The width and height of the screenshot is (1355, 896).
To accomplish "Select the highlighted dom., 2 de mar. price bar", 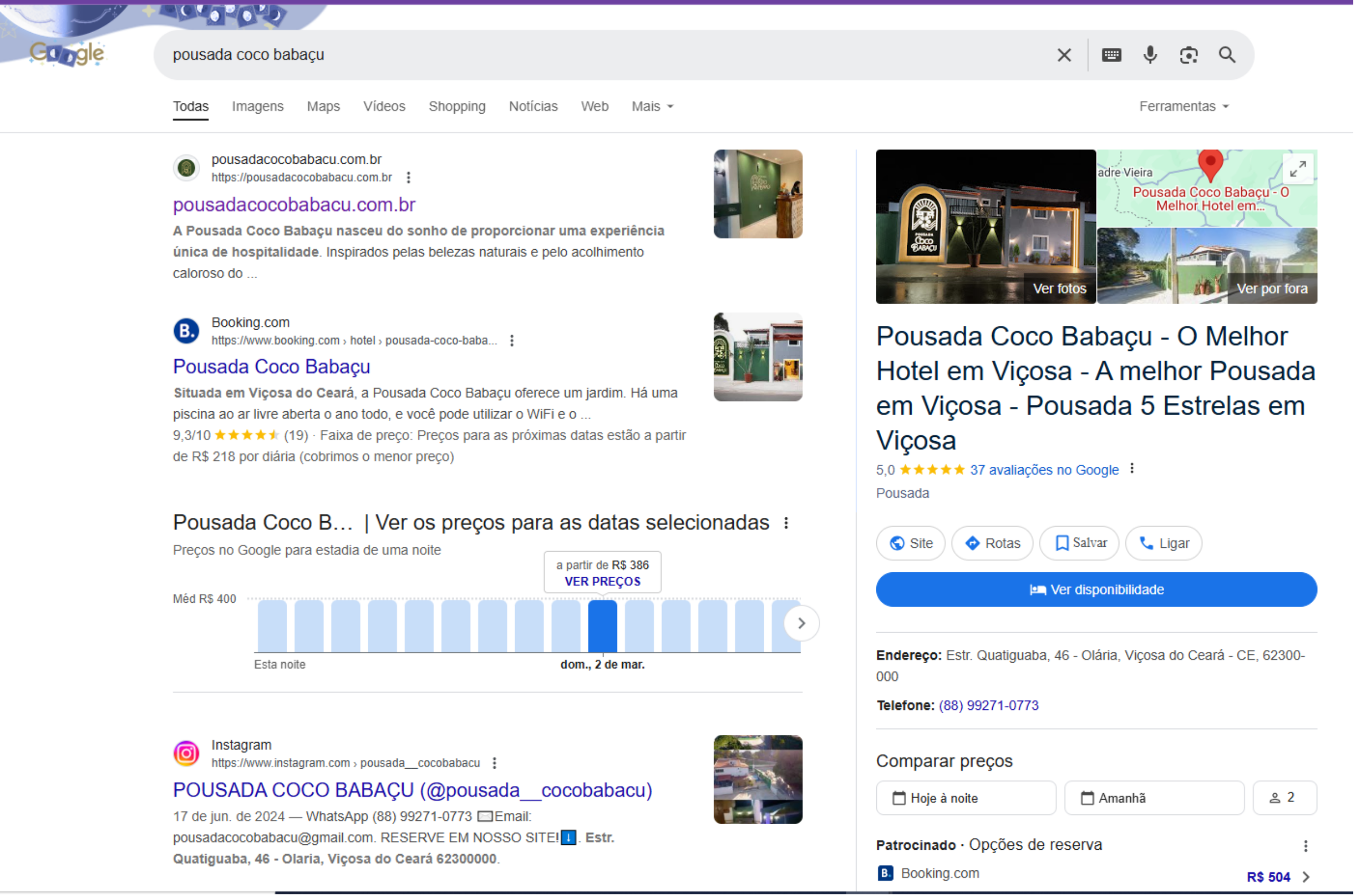I will click(x=603, y=626).
